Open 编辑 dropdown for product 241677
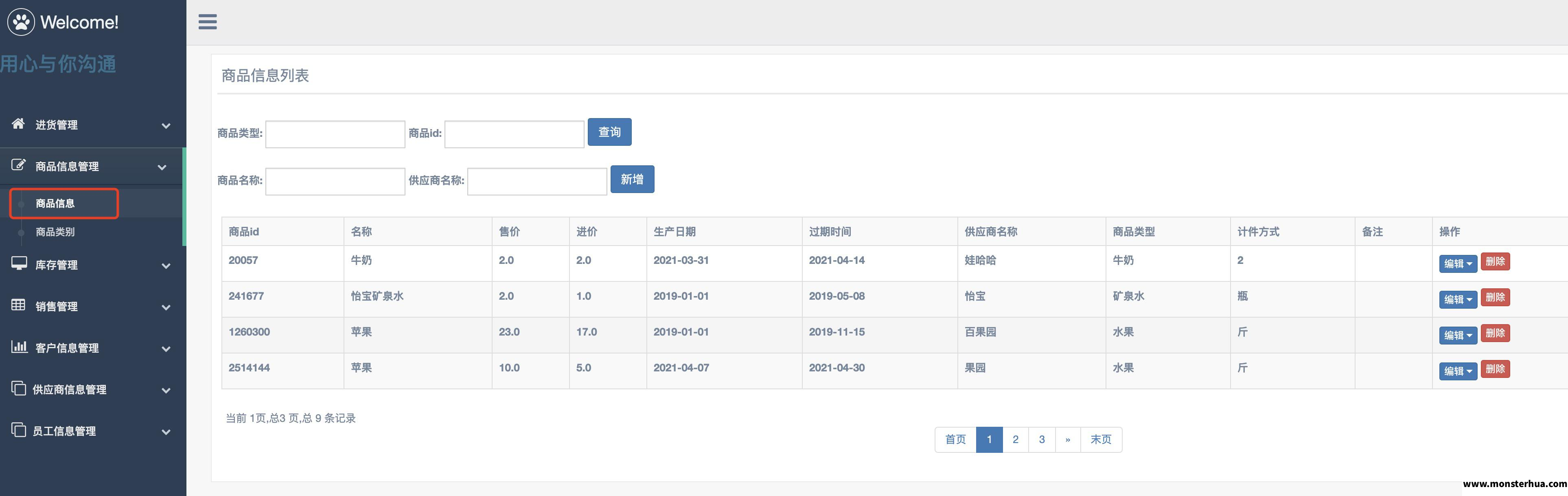Image resolution: width=1568 pixels, height=496 pixels. pos(1458,299)
